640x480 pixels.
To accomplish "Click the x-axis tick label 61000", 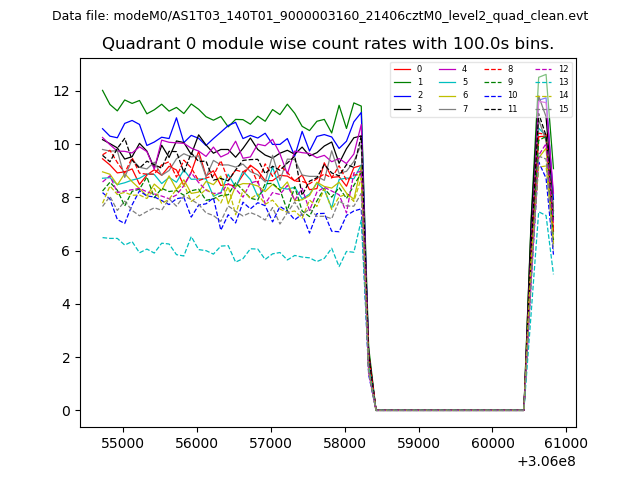I will pos(566,442).
